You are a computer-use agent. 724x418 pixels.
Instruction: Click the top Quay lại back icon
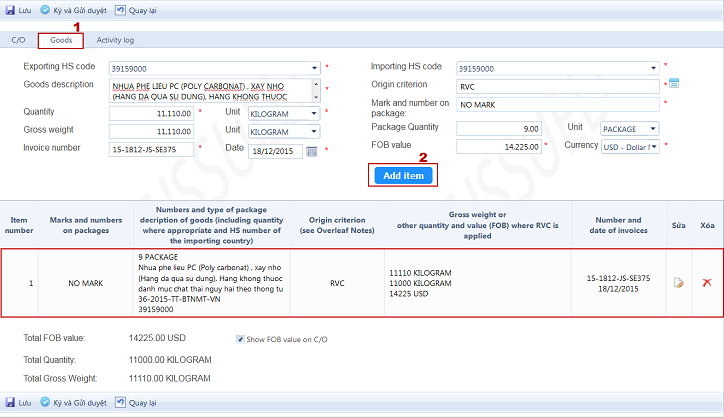tap(120, 10)
